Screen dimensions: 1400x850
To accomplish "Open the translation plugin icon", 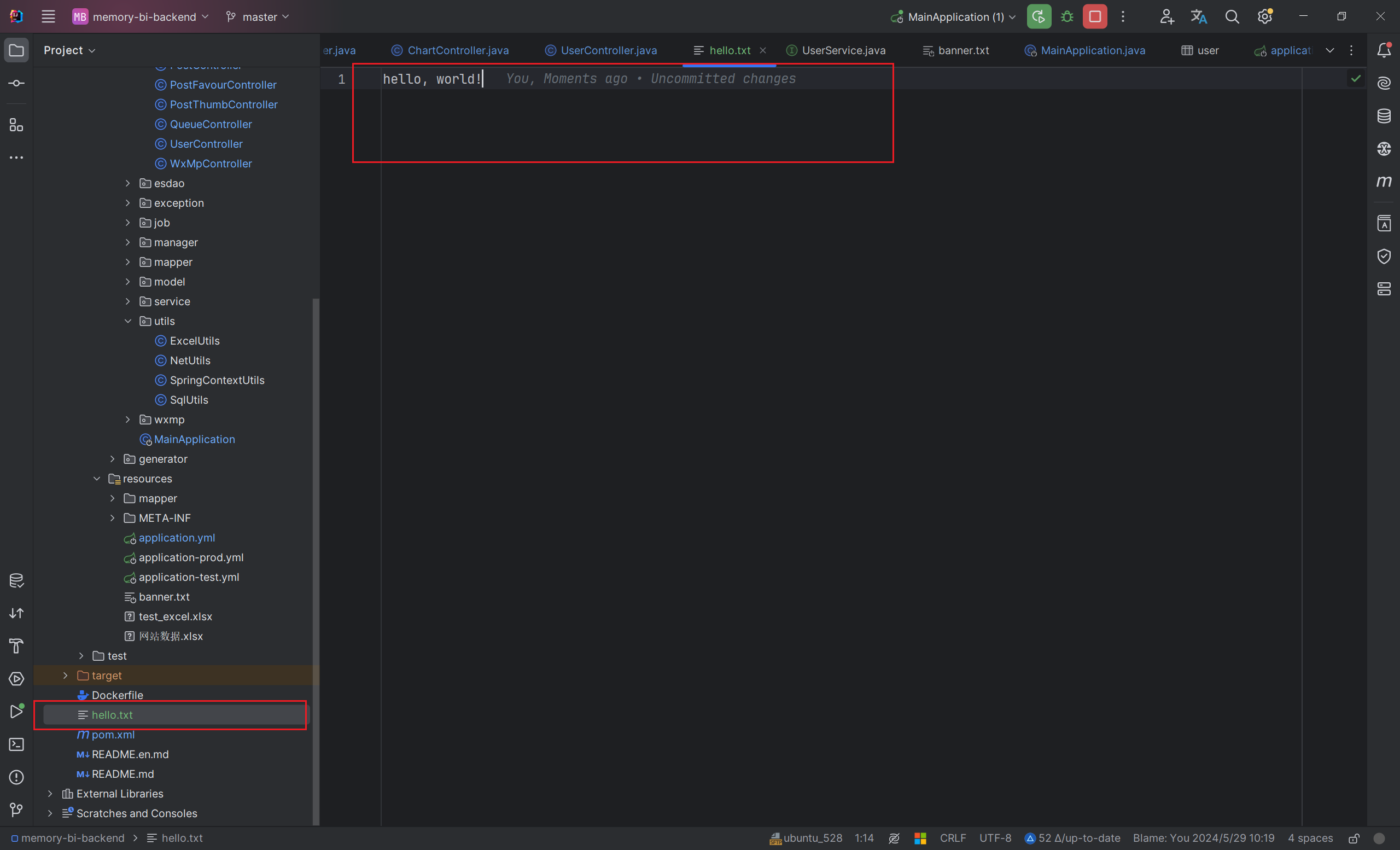I will [x=1199, y=16].
